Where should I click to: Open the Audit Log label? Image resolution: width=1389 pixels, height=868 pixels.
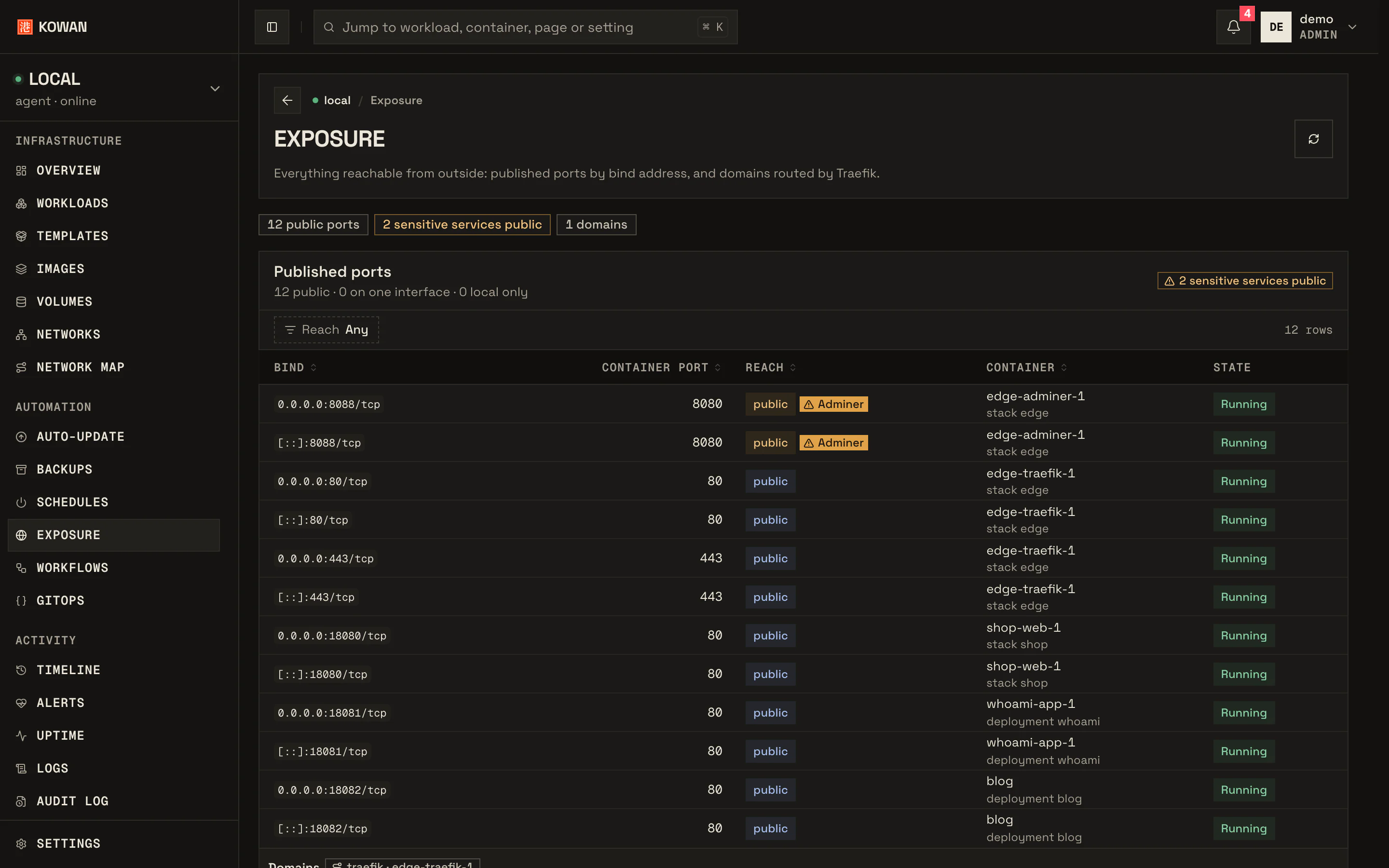click(x=72, y=801)
